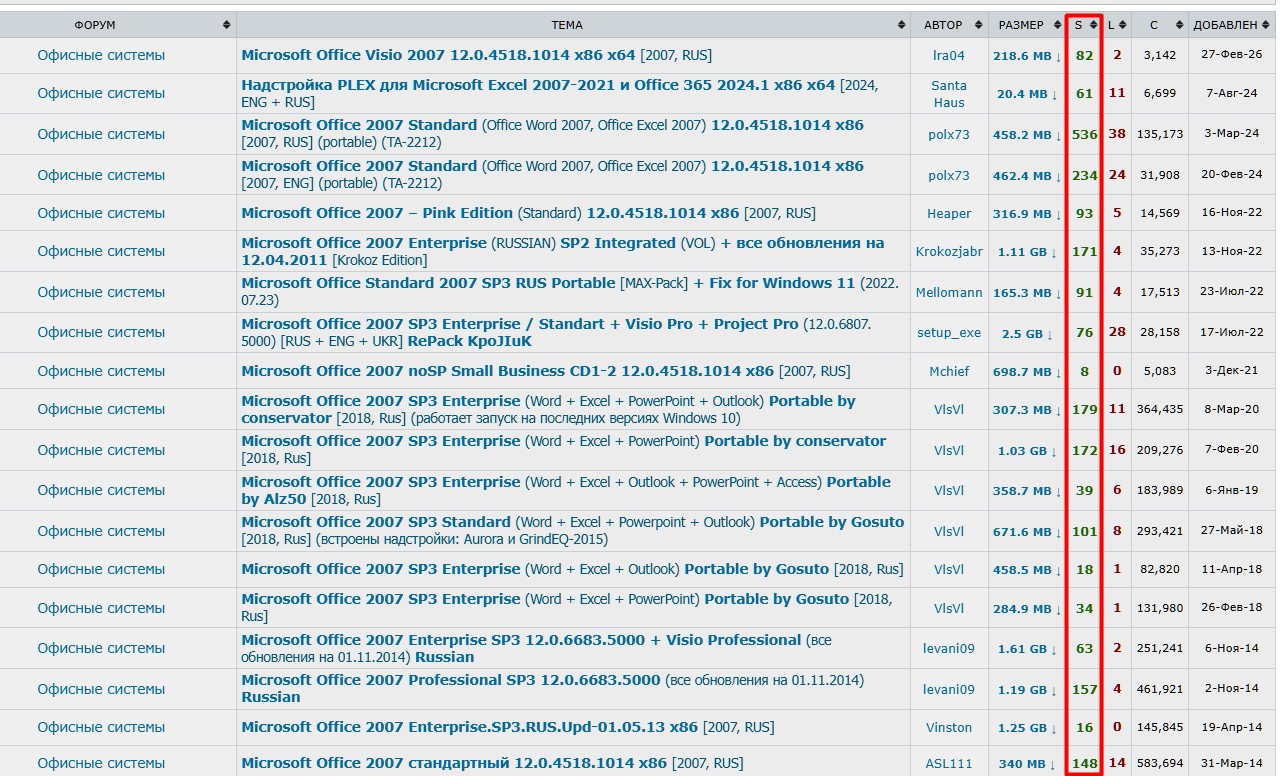Click the date 27-Фев-26

(x=1232, y=55)
